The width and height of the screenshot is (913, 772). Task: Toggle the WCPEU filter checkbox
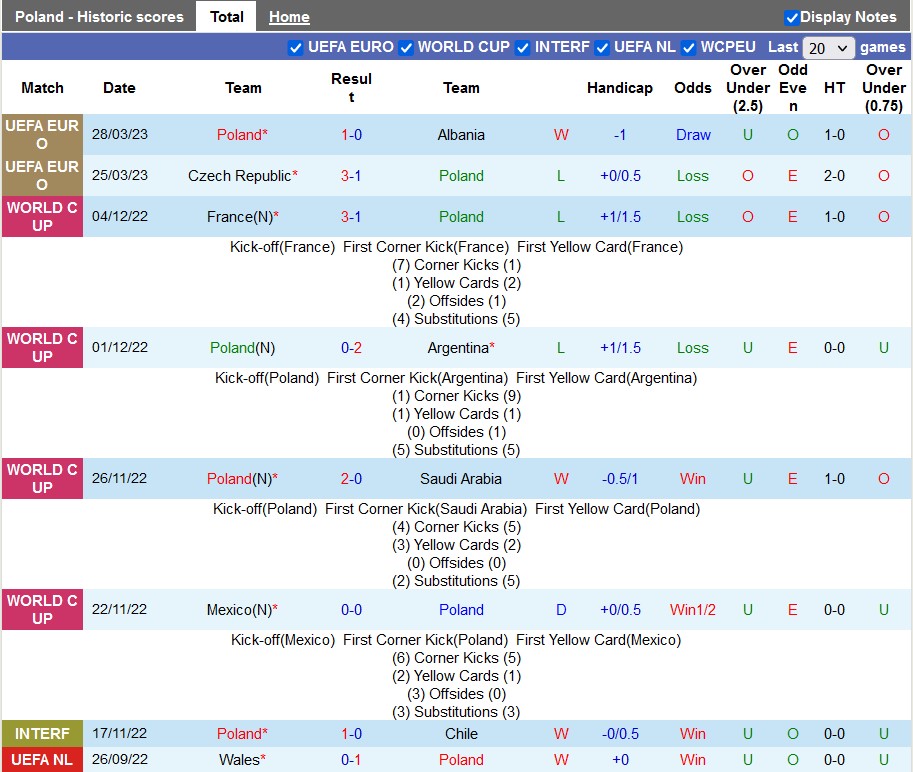click(689, 48)
